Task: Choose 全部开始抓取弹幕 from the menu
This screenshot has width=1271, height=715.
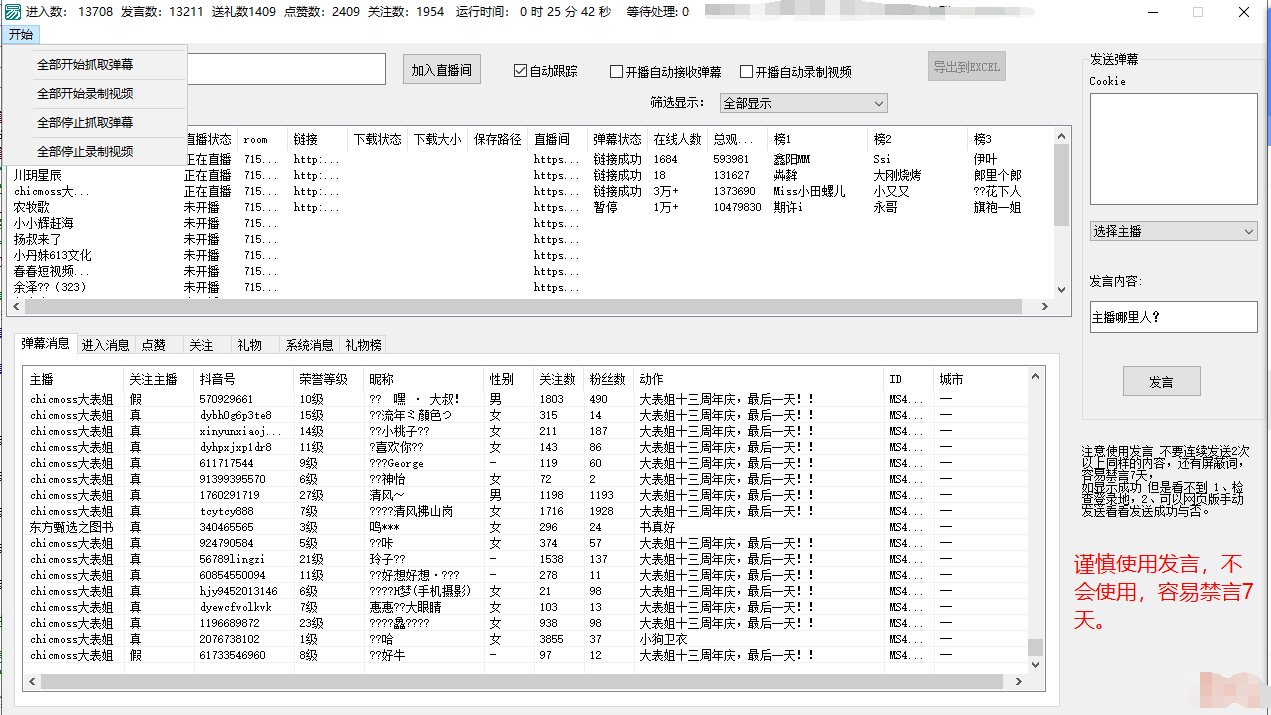Action: (85, 65)
